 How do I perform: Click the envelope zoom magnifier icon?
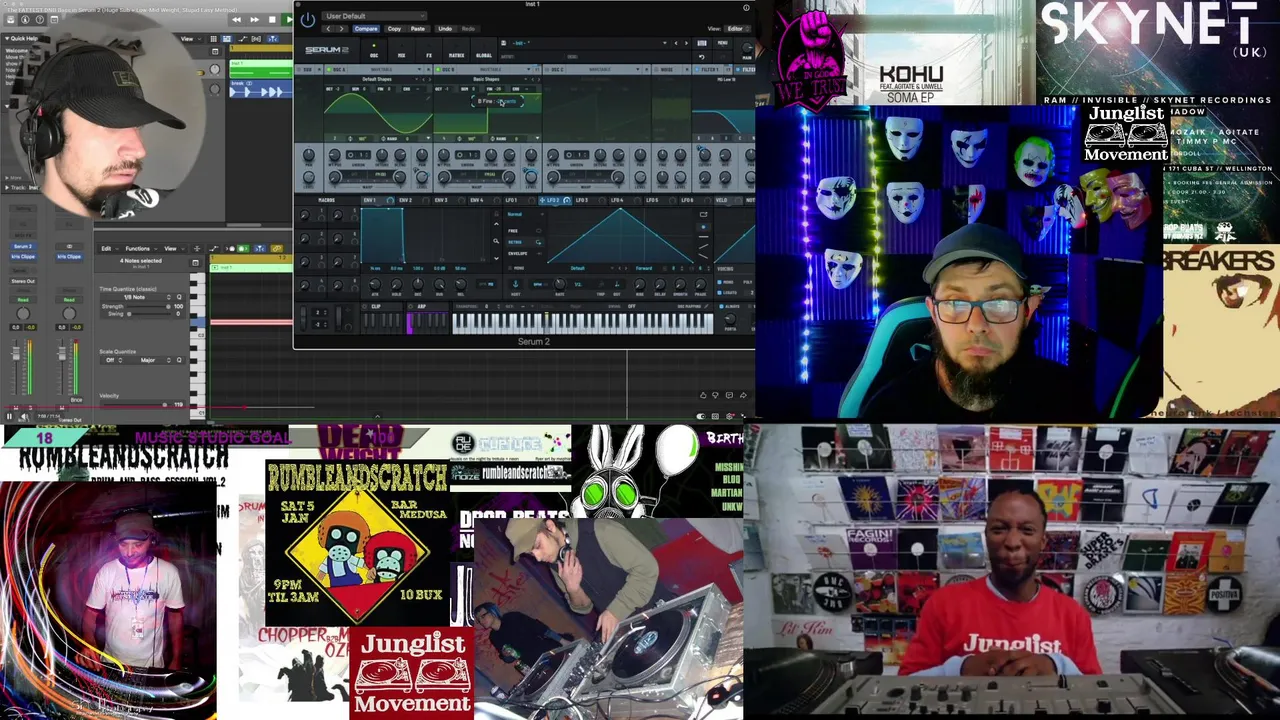[x=496, y=241]
